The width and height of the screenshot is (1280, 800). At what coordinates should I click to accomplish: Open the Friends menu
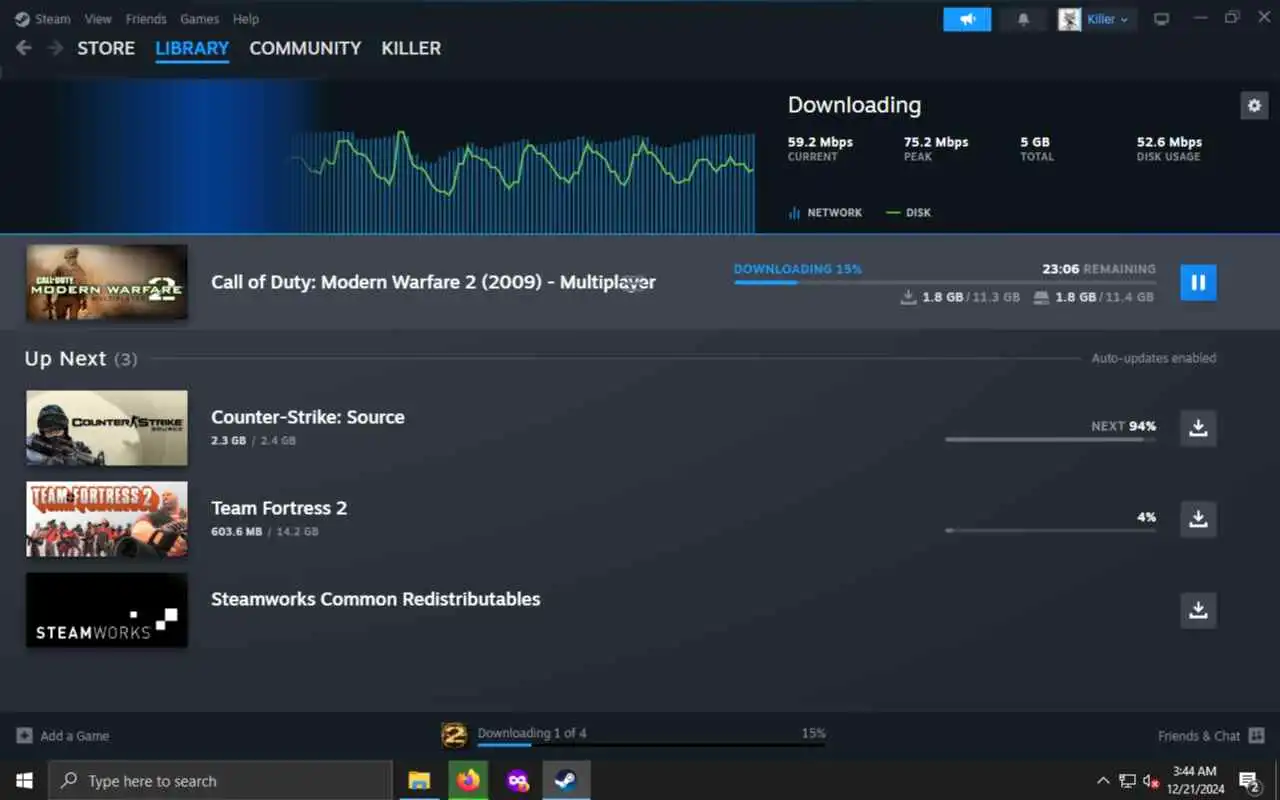click(146, 19)
